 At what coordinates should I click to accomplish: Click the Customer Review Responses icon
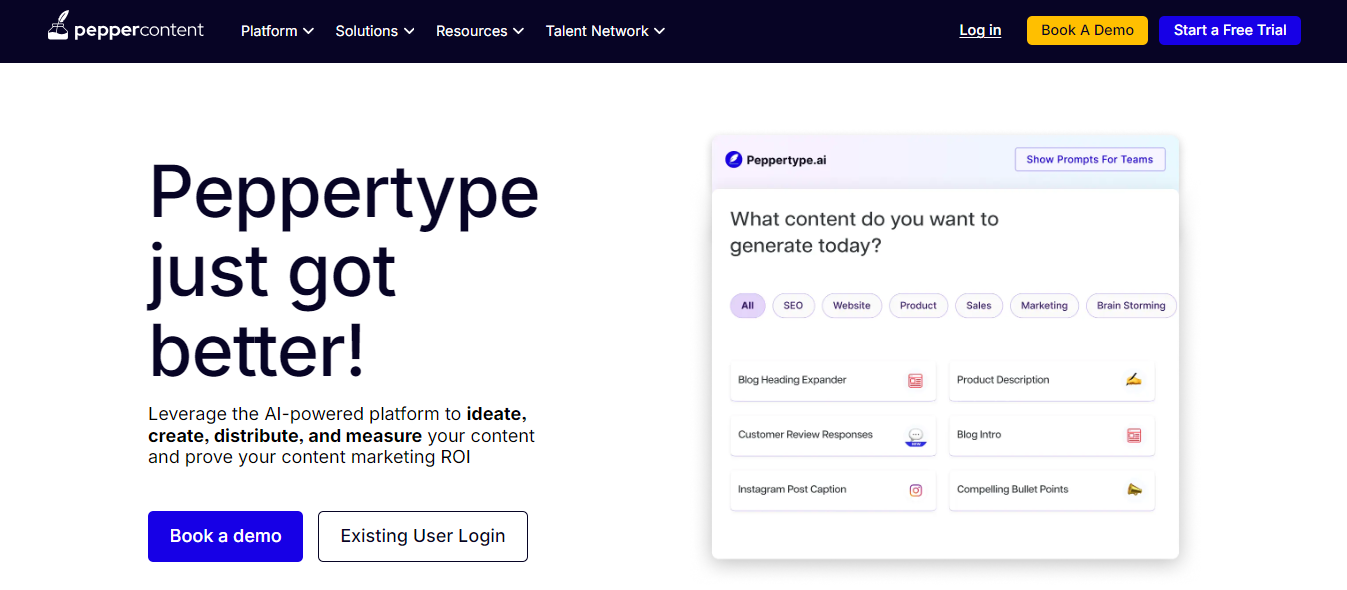point(915,436)
